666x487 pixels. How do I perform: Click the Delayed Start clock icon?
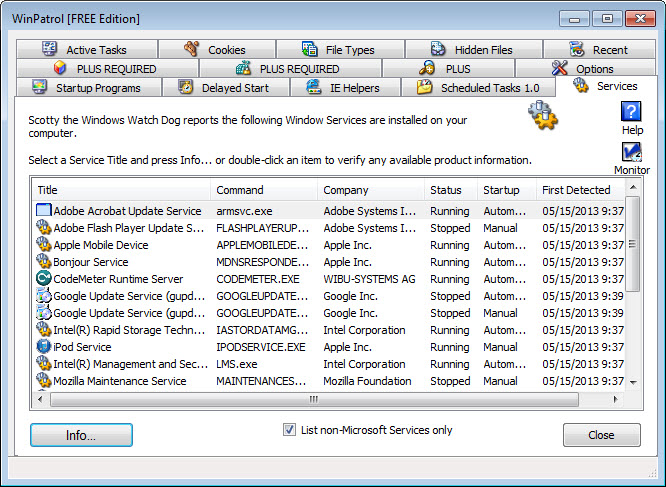[185, 87]
